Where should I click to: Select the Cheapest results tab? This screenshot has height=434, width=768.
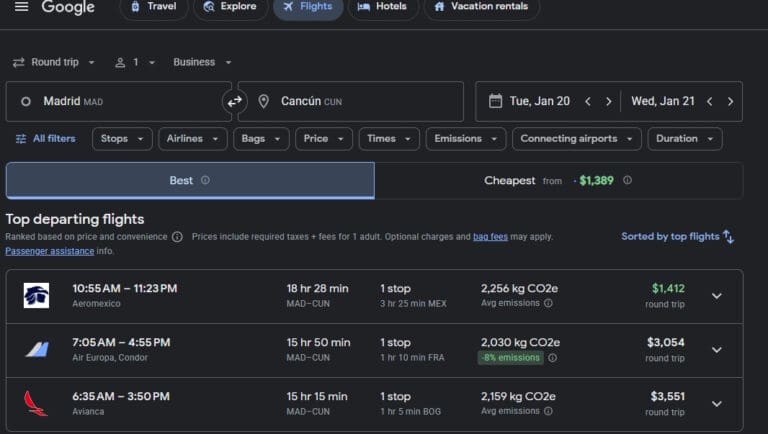coord(558,181)
